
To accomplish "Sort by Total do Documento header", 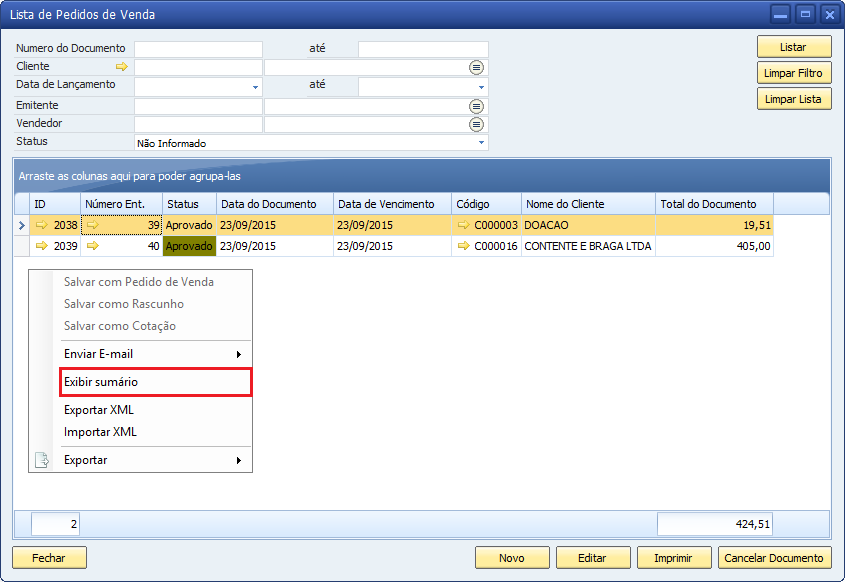I will coord(715,204).
